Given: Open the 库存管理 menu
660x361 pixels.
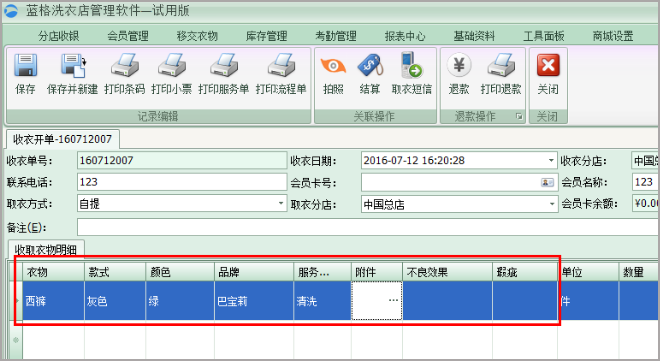Looking at the screenshot, I should pyautogui.click(x=266, y=36).
